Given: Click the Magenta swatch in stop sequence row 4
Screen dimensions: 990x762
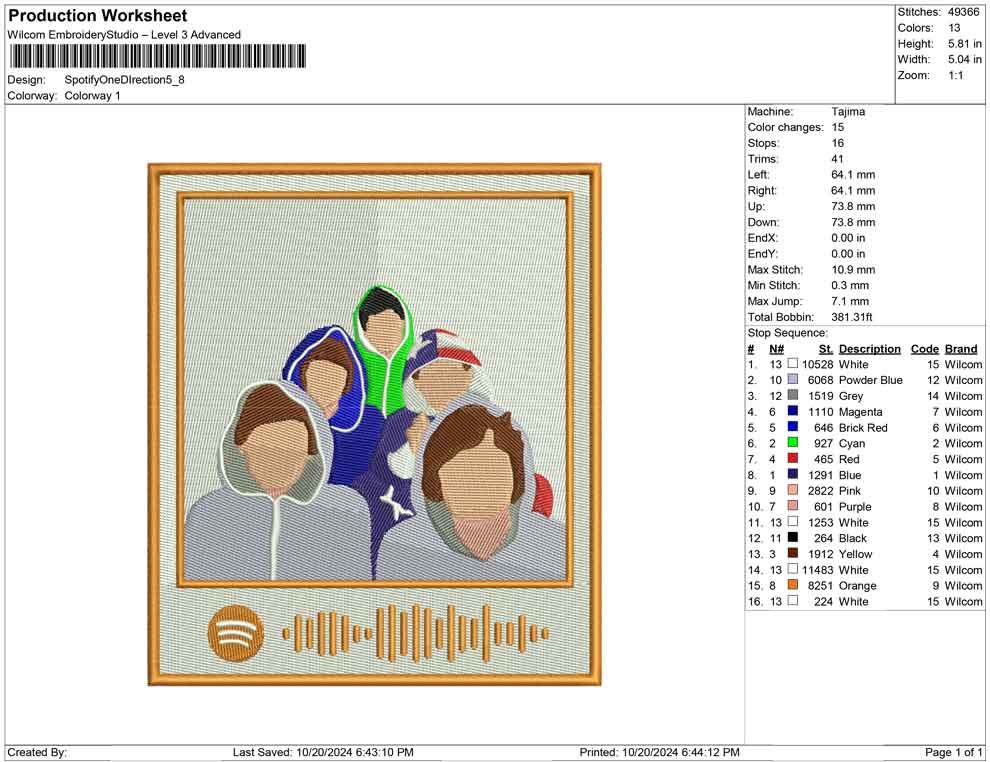Looking at the screenshot, I should point(792,412).
